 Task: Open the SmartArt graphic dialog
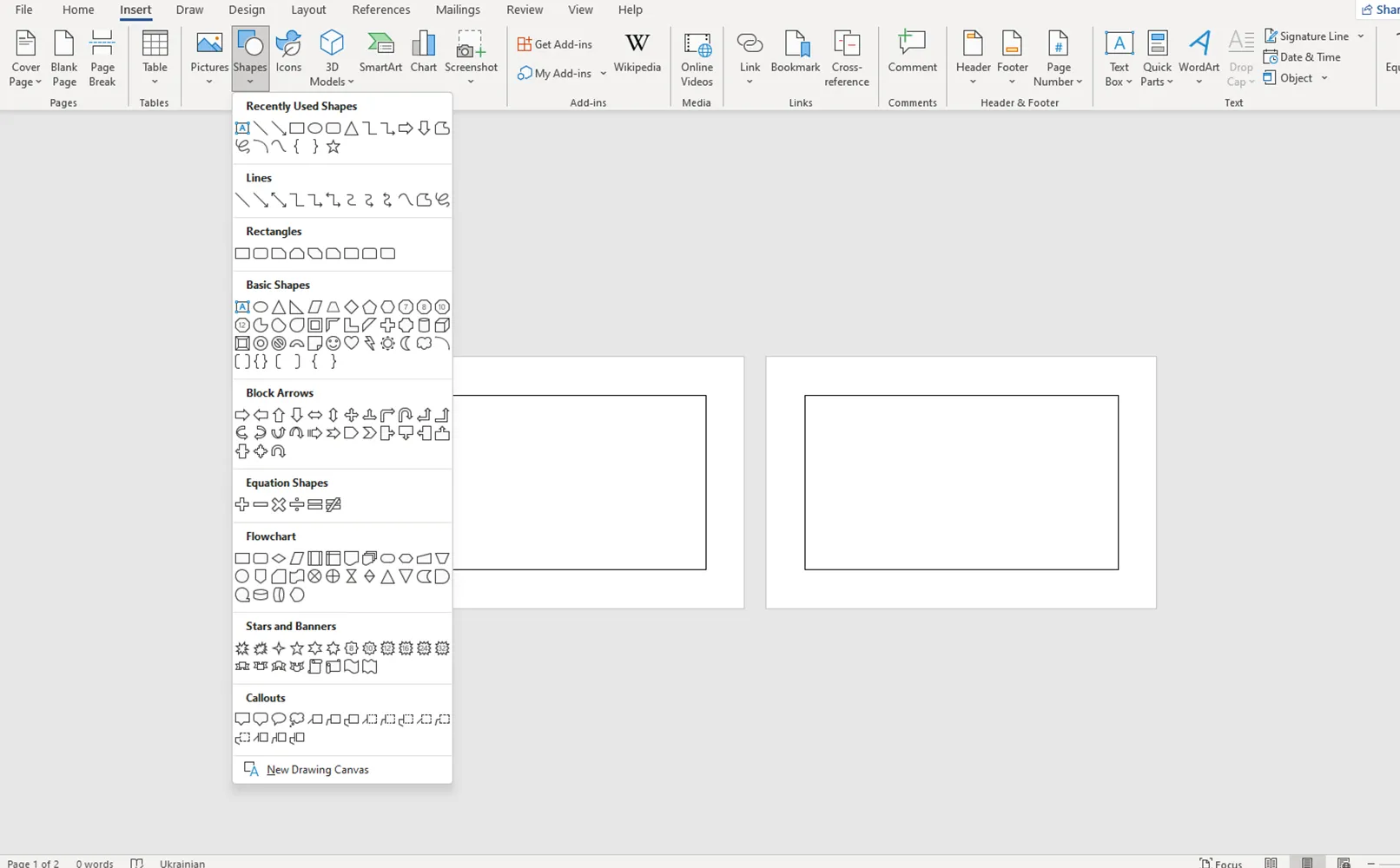380,52
